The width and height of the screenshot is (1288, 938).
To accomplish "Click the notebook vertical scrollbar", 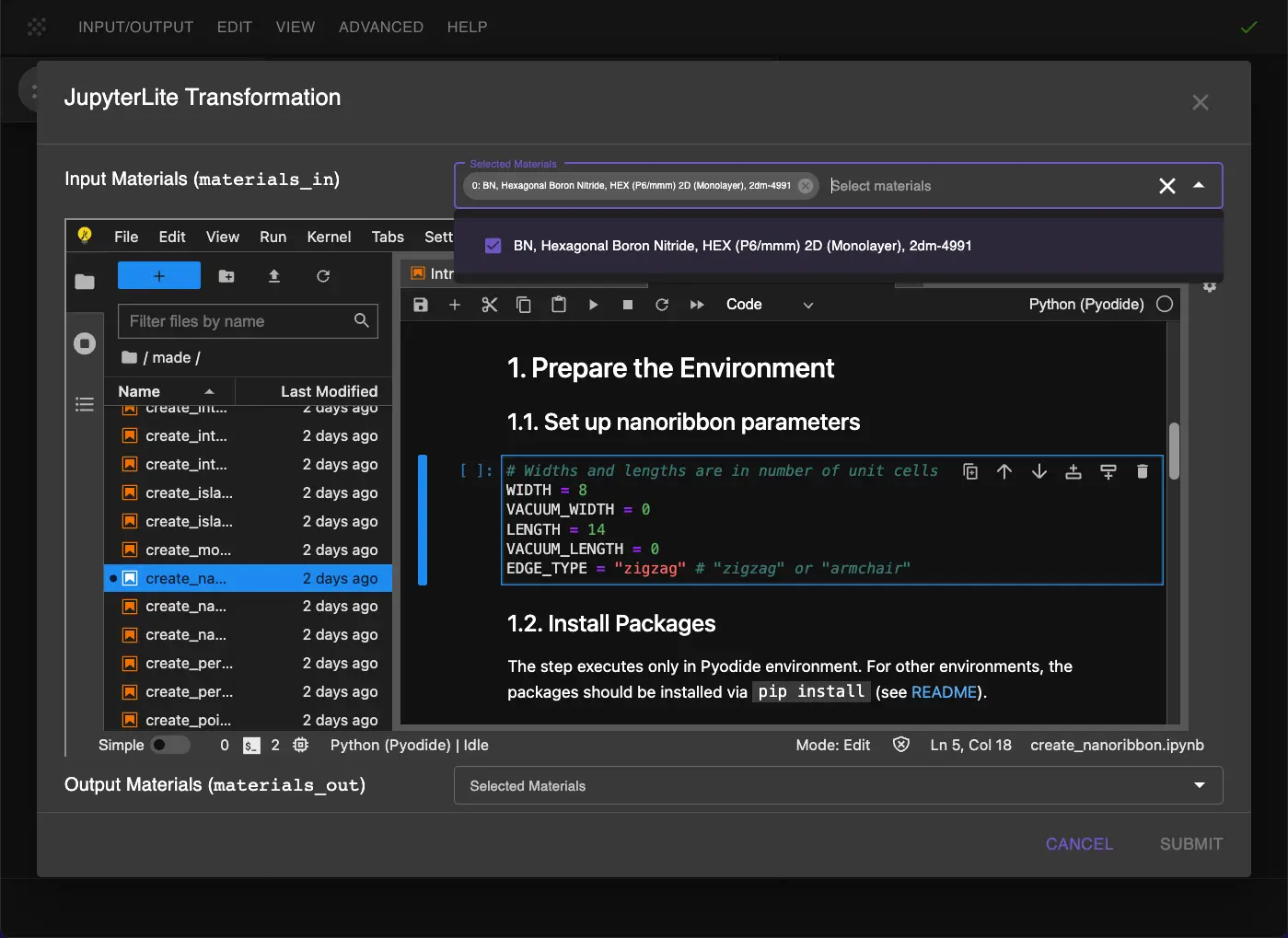I will [1174, 451].
